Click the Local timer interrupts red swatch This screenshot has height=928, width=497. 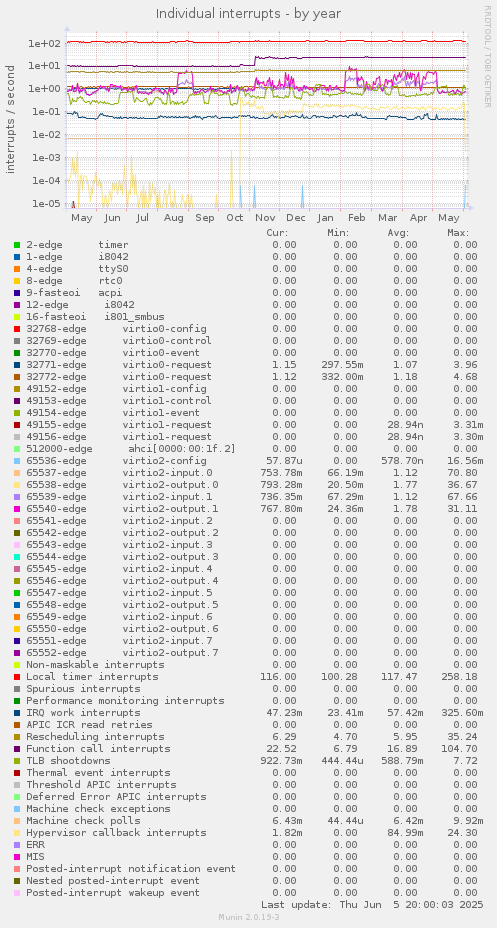tap(17, 676)
